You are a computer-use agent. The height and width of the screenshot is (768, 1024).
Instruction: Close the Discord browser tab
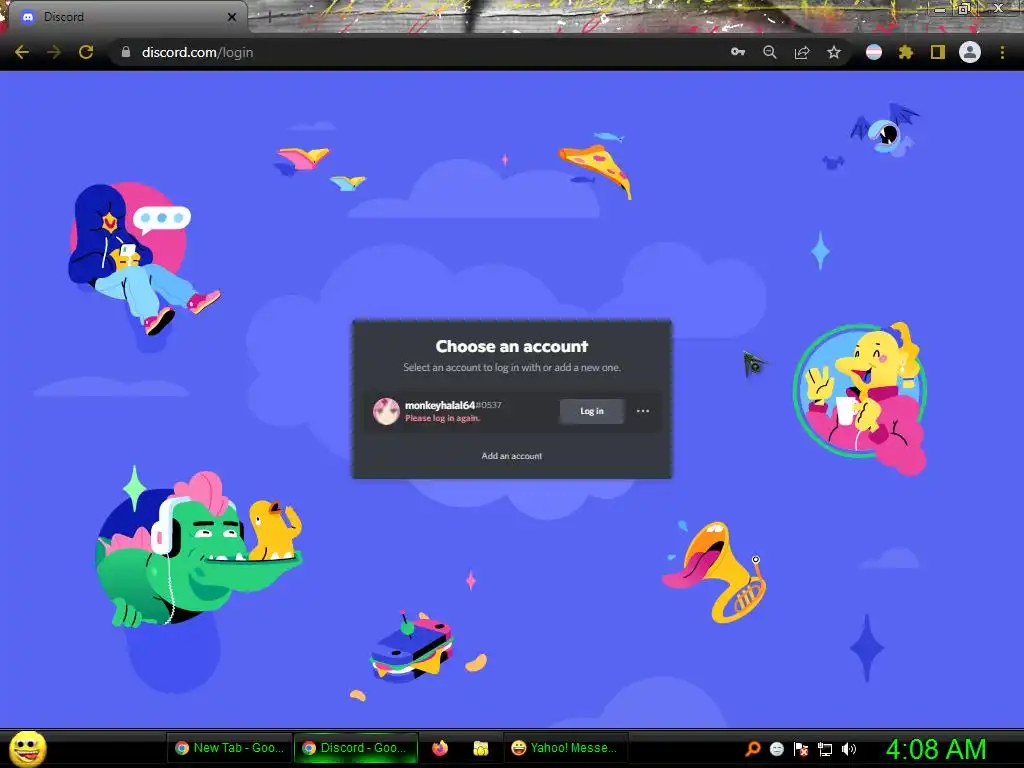(x=232, y=17)
